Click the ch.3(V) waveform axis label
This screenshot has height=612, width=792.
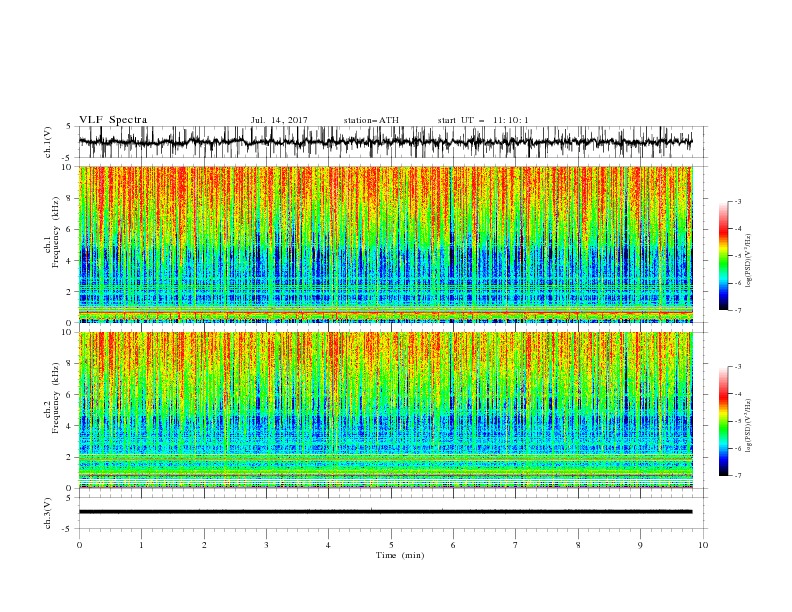point(48,513)
